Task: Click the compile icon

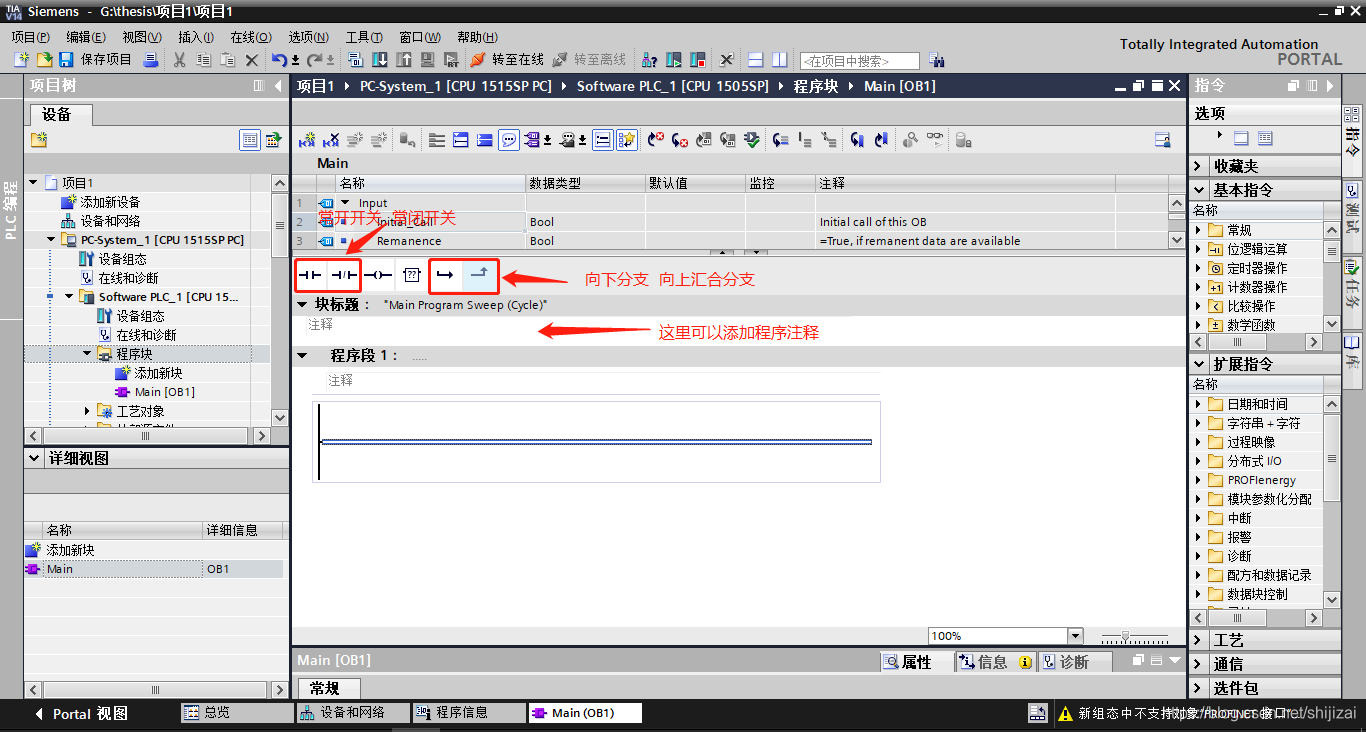Action: [x=357, y=60]
